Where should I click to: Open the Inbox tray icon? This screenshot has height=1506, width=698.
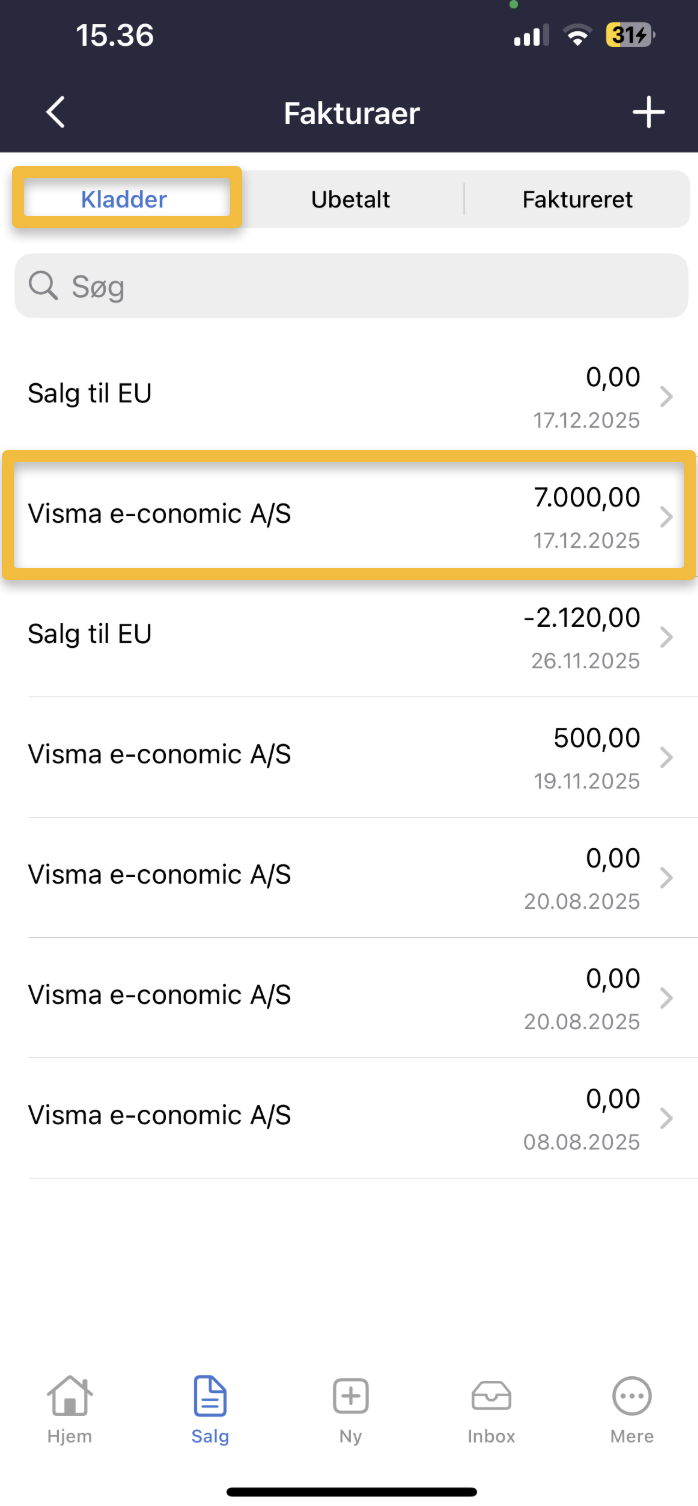pyautogui.click(x=491, y=1396)
